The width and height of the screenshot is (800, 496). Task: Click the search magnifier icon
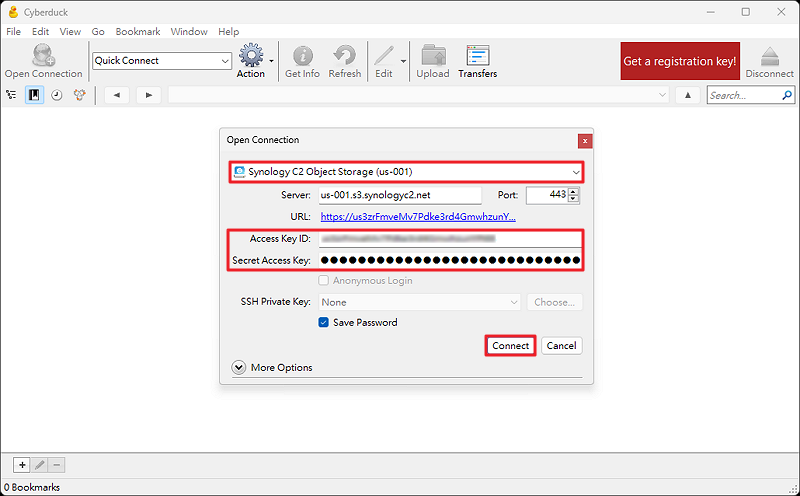[x=787, y=95]
